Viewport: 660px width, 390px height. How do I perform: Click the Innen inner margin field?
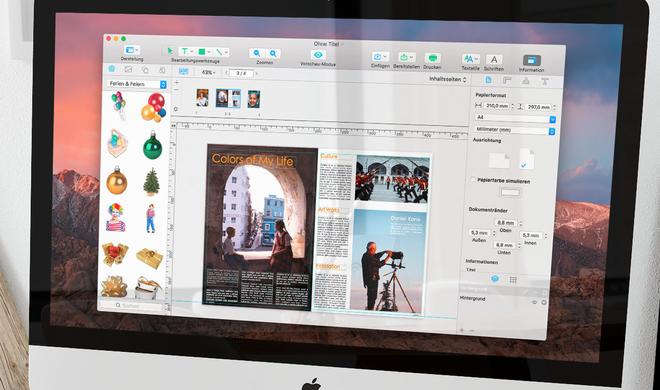pyautogui.click(x=532, y=235)
